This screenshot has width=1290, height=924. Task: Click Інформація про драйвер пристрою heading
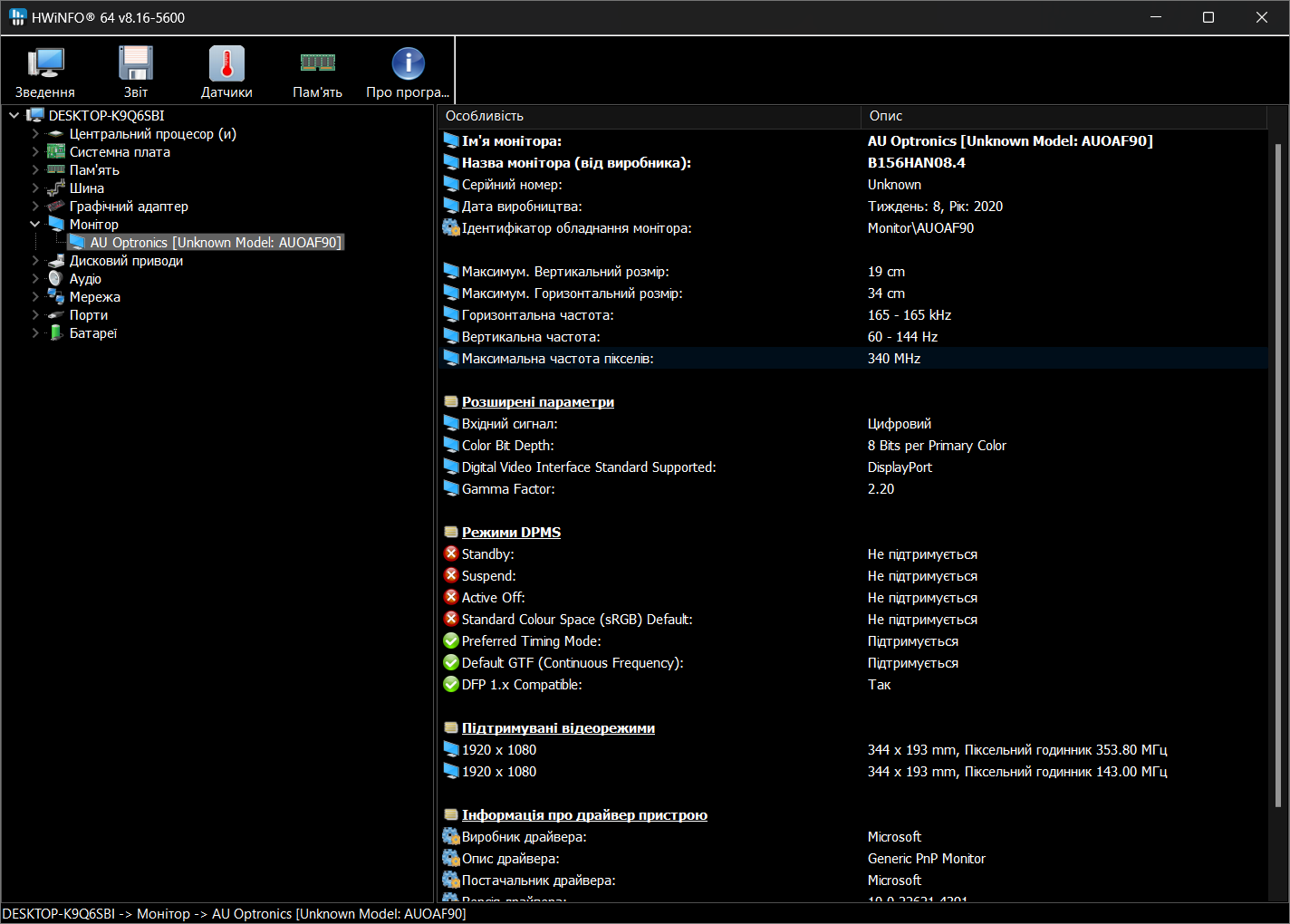[584, 815]
